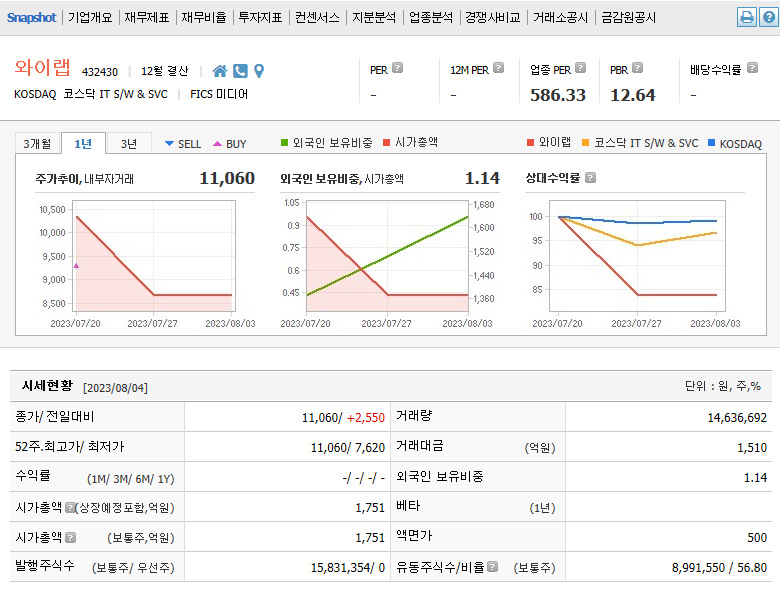Click the print icon at top right
The image size is (780, 593).
[746, 17]
